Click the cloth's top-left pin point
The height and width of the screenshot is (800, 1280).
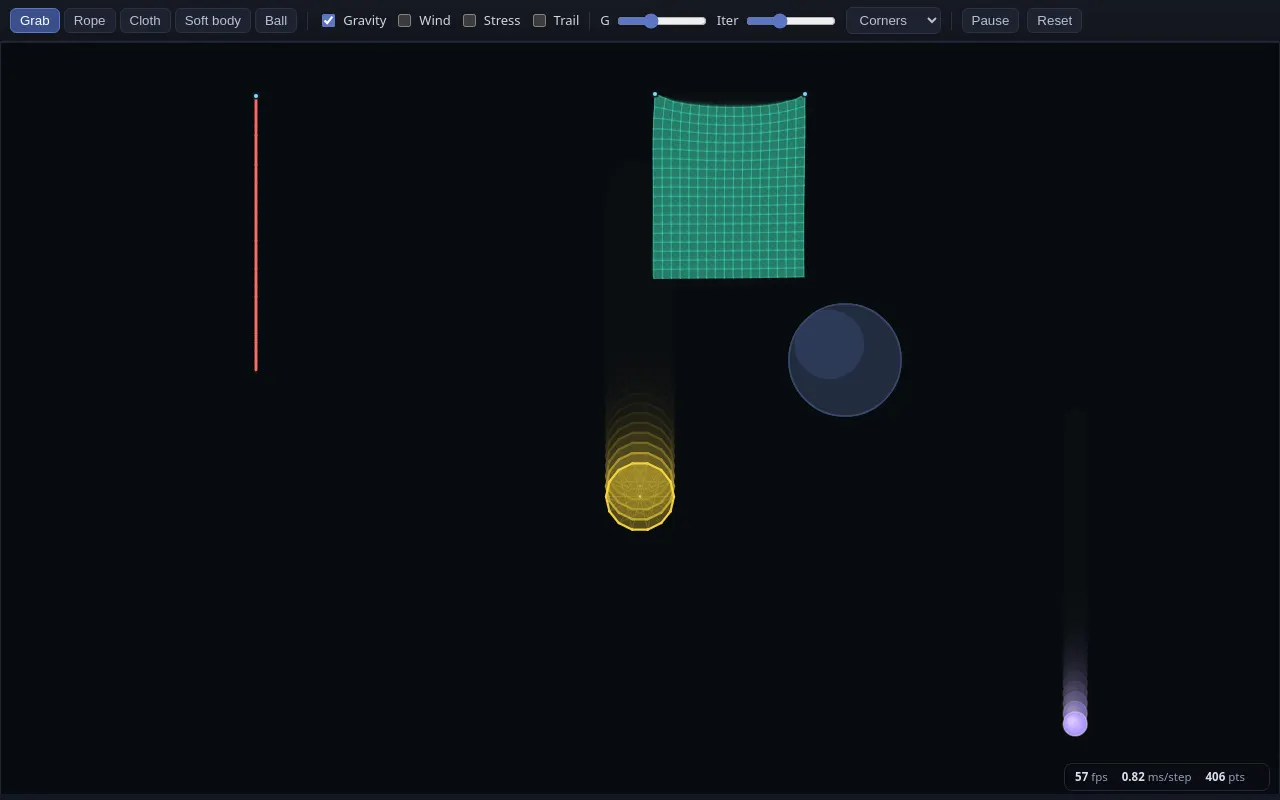[655, 94]
